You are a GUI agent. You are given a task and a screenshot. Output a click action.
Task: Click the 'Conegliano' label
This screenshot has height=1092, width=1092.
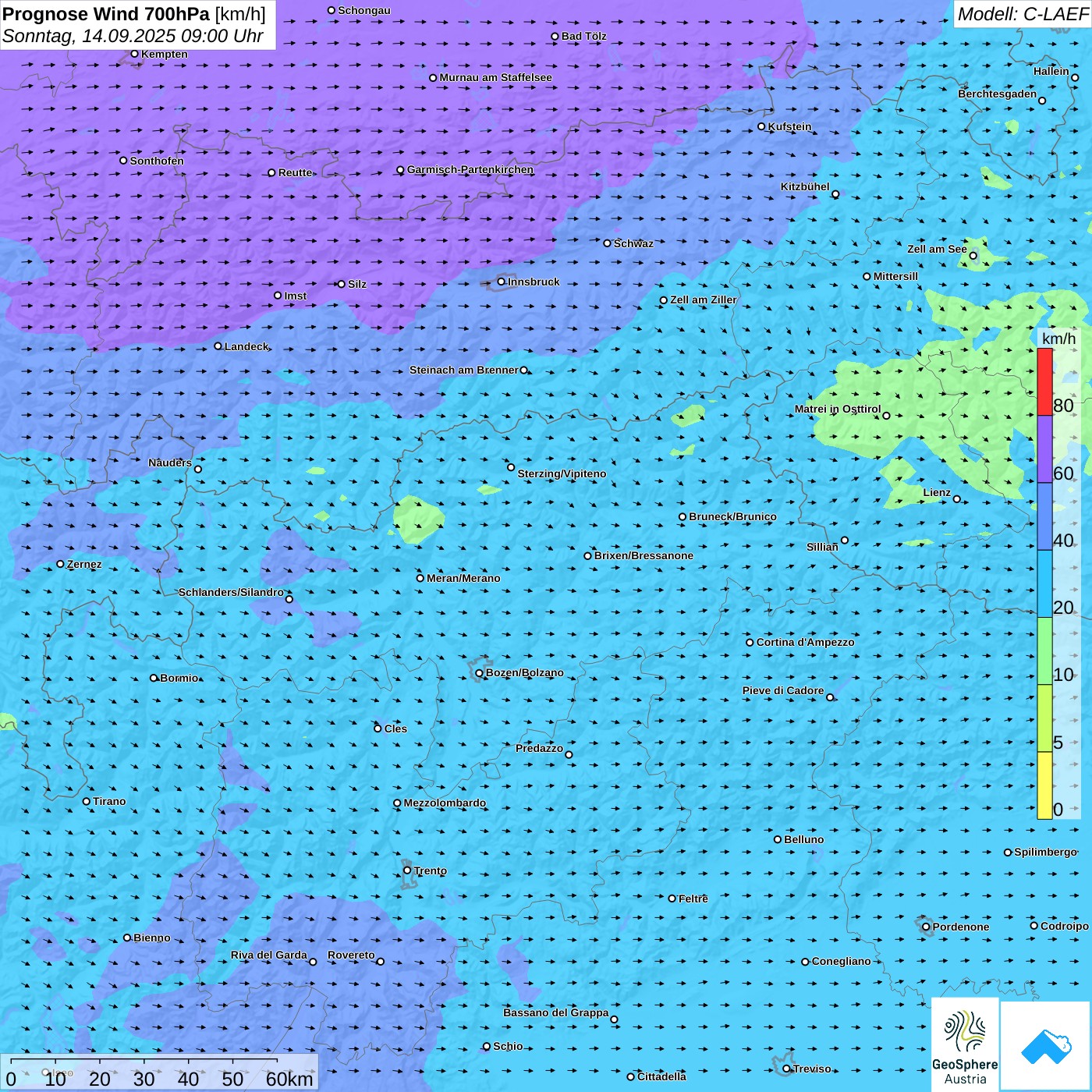tap(842, 961)
